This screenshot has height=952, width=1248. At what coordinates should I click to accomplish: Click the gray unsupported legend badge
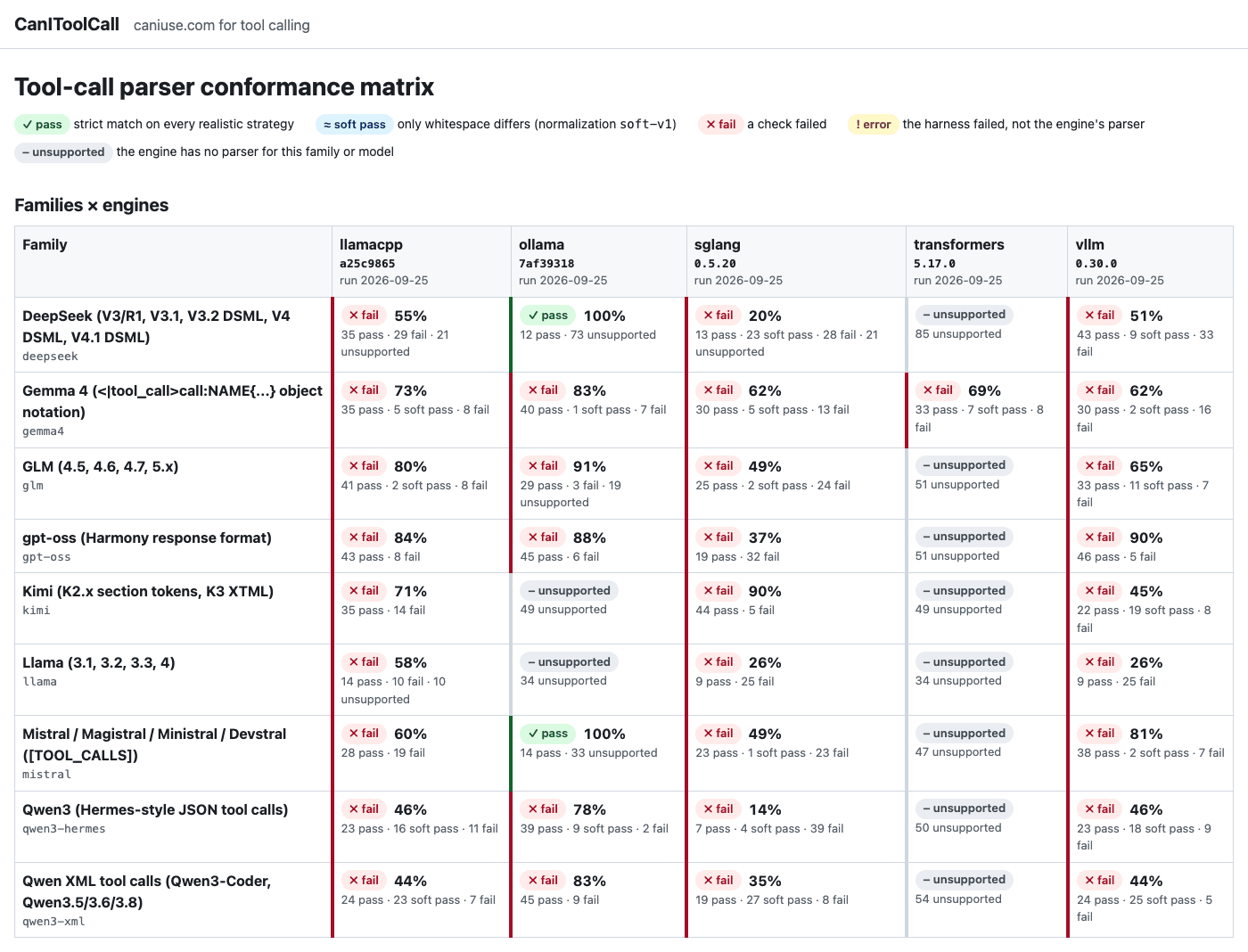(x=63, y=152)
